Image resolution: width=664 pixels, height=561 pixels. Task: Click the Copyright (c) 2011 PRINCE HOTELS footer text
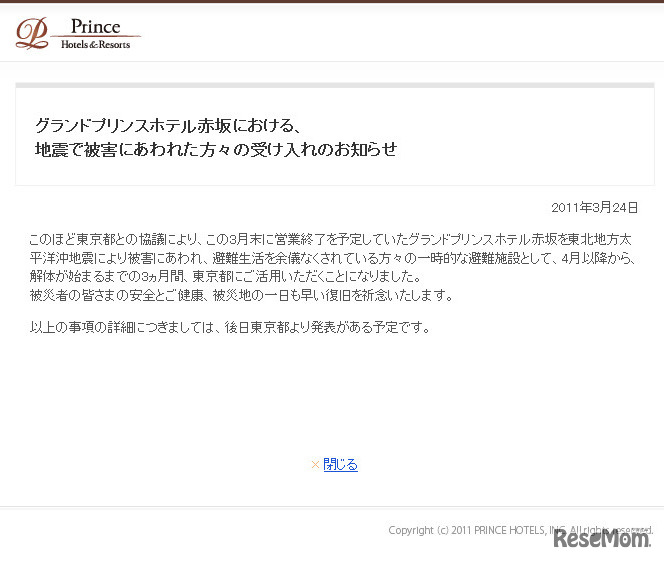[x=521, y=530]
